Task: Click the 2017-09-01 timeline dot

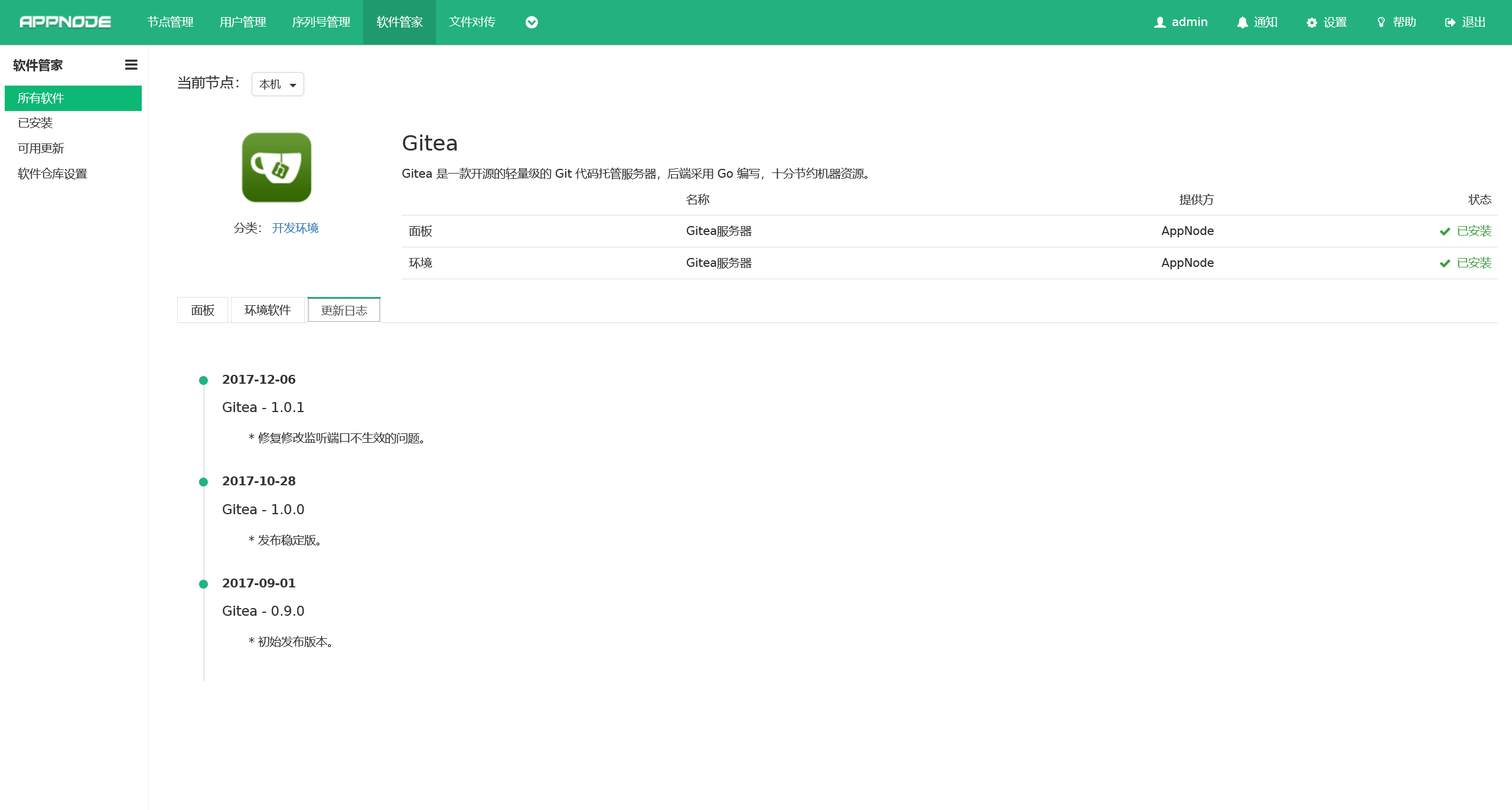Action: click(x=204, y=584)
